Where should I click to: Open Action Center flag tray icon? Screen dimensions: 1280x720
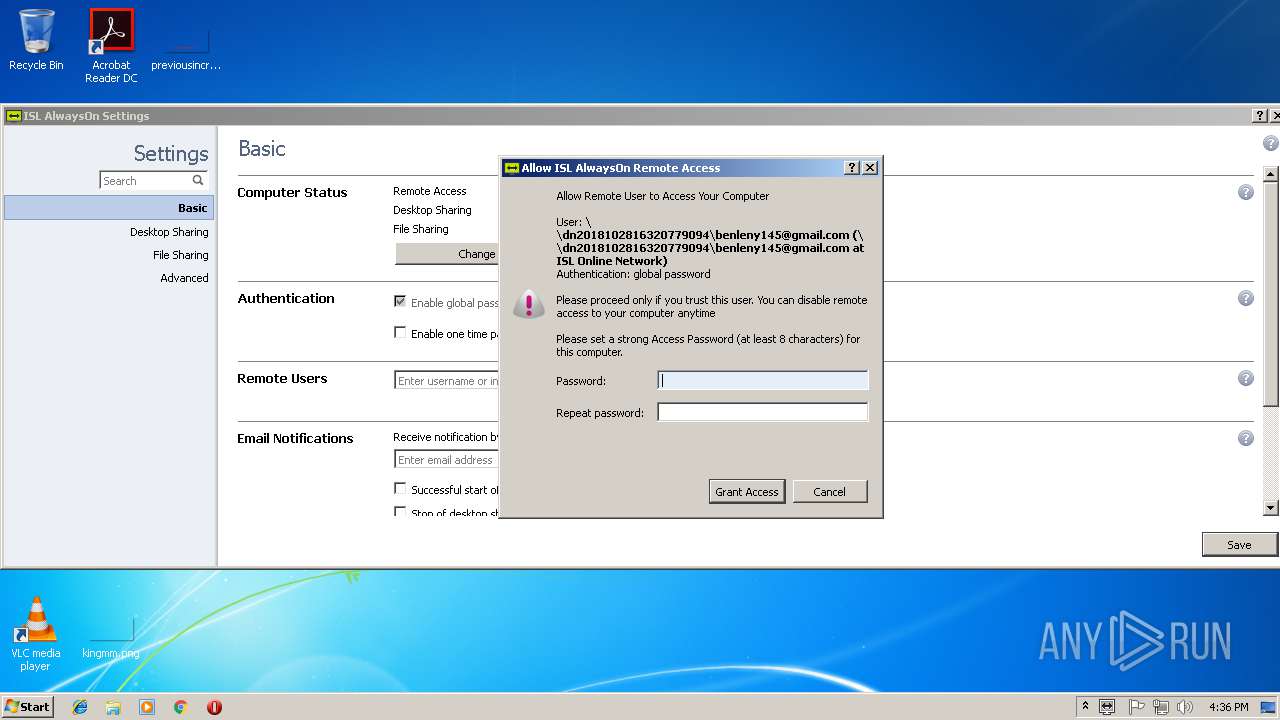tap(1136, 707)
